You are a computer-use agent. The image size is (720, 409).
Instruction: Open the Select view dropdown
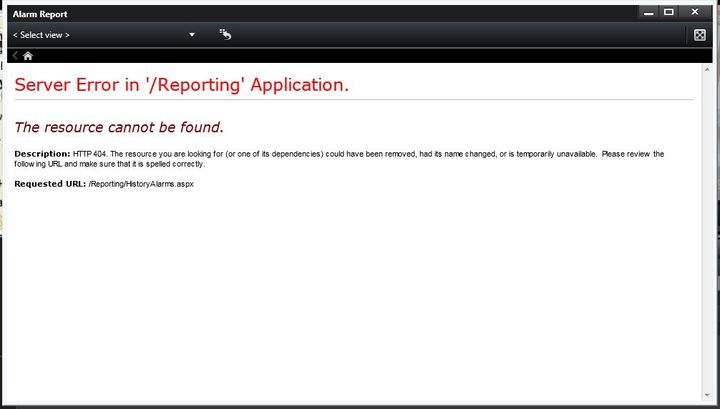(100, 35)
